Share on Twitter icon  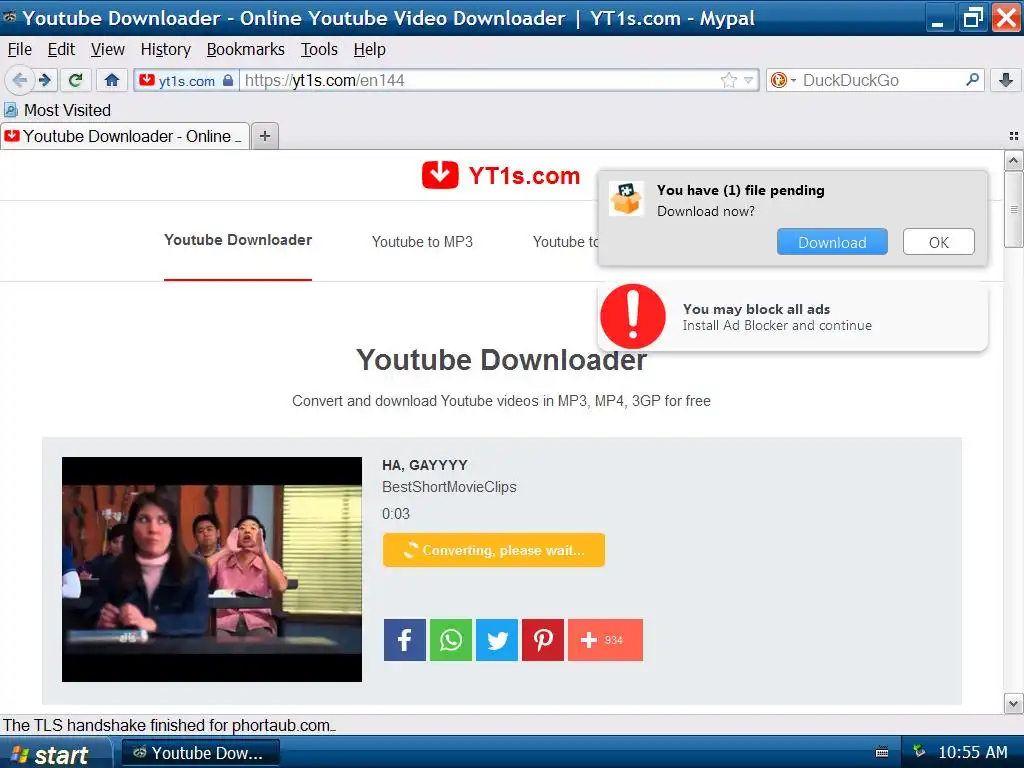tap(497, 640)
